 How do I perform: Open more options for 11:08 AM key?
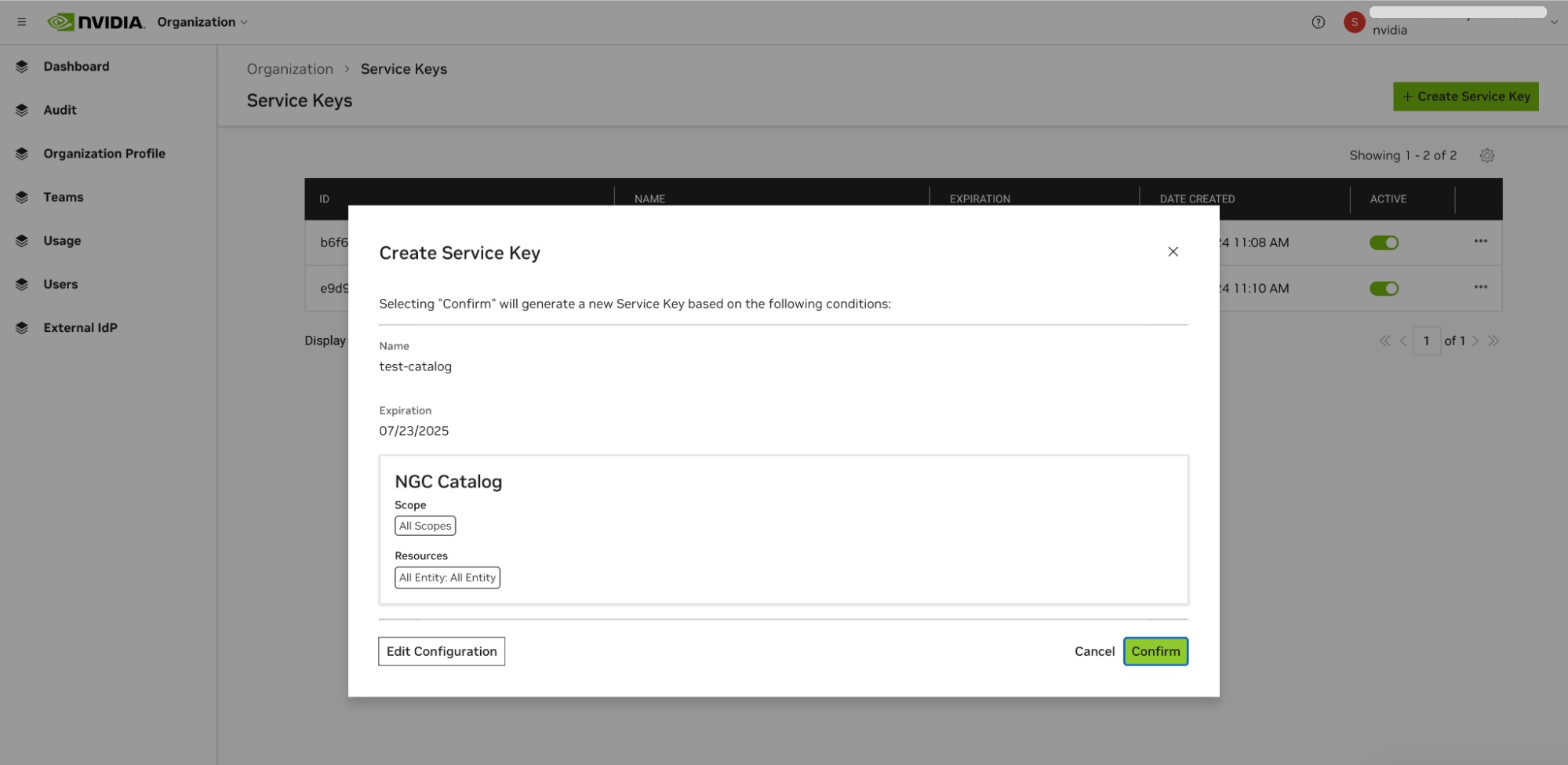1480,242
